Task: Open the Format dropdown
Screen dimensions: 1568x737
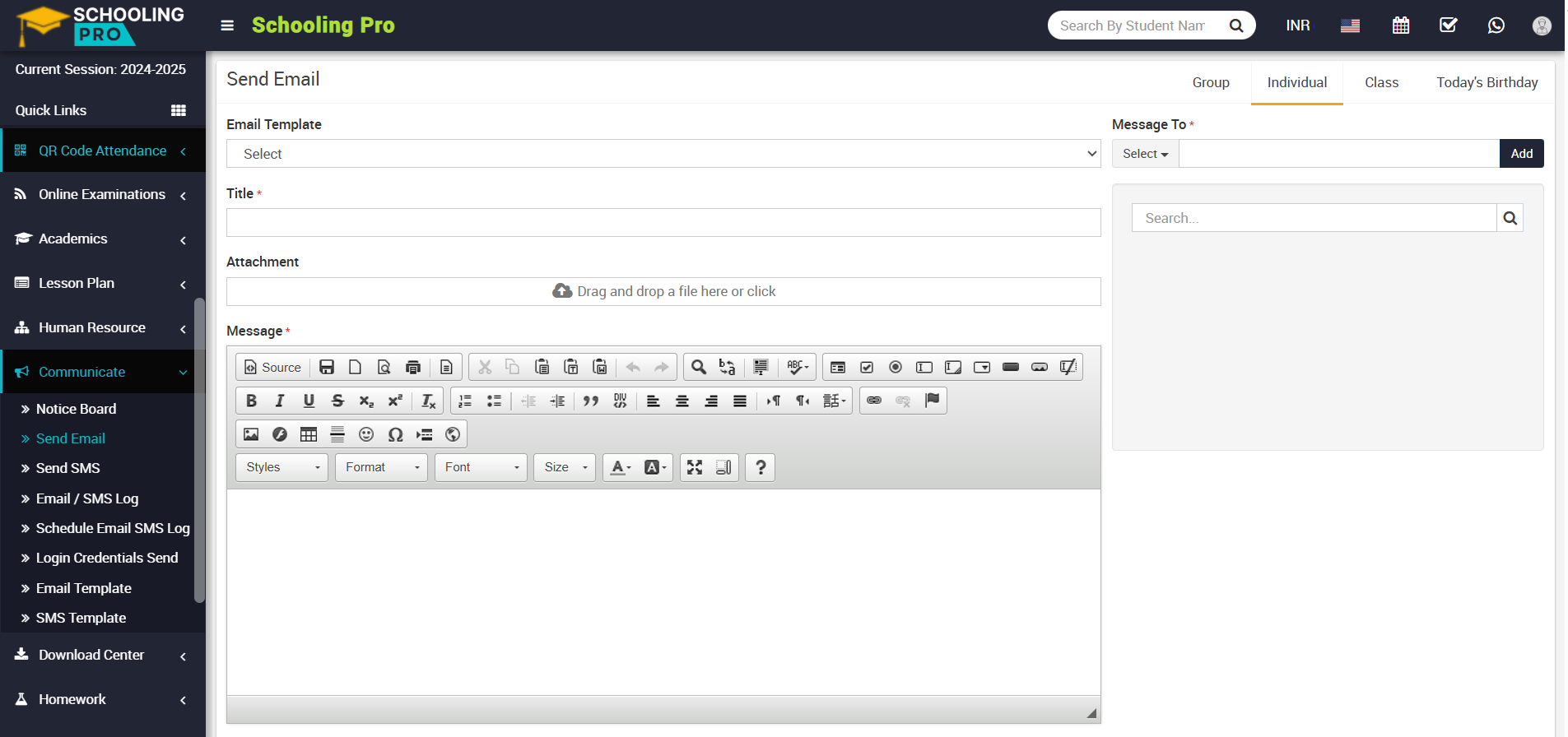Action: tap(381, 467)
